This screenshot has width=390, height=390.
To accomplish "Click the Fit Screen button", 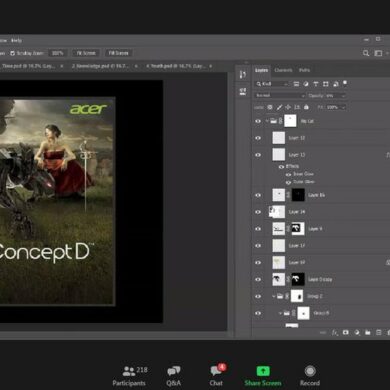I will click(86, 53).
